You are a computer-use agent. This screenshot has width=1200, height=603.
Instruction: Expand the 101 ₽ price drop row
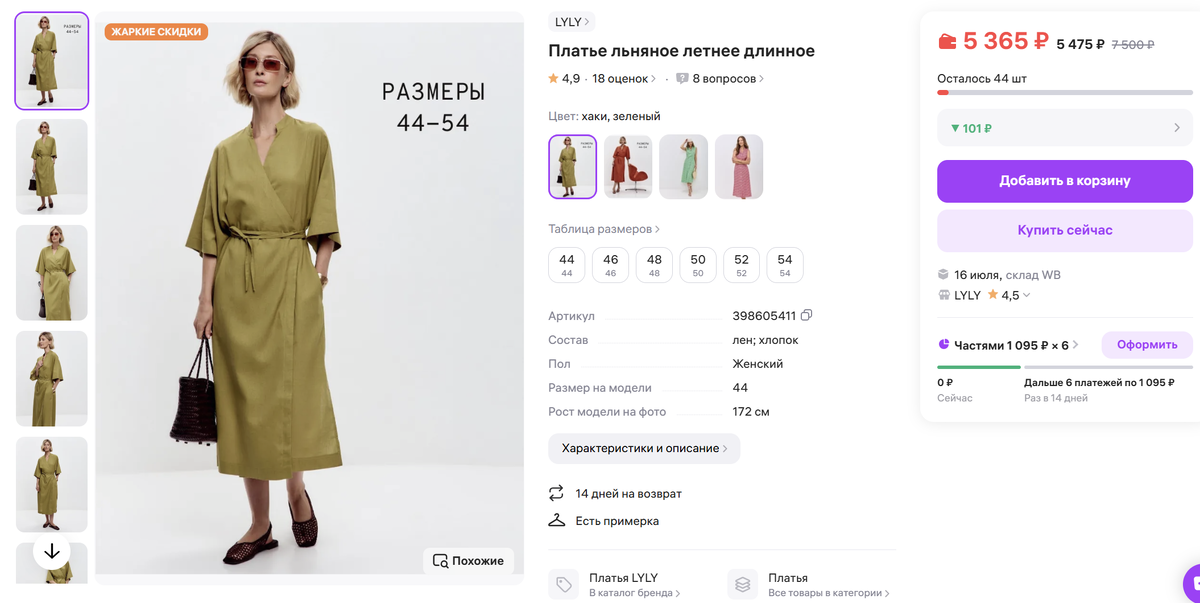[1064, 128]
